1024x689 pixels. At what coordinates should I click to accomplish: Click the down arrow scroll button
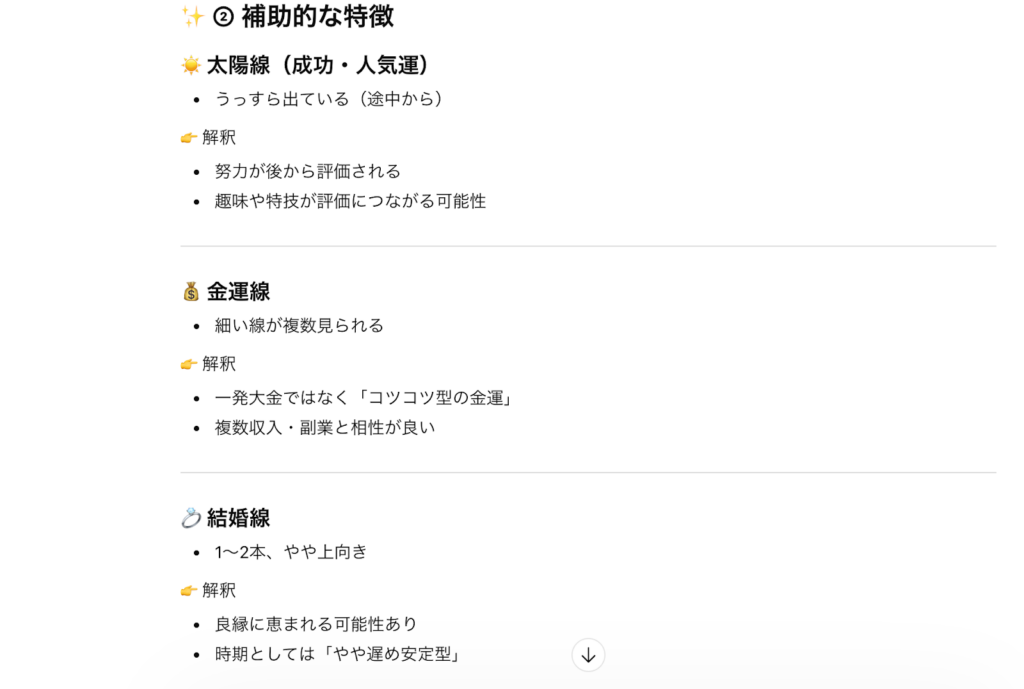588,656
